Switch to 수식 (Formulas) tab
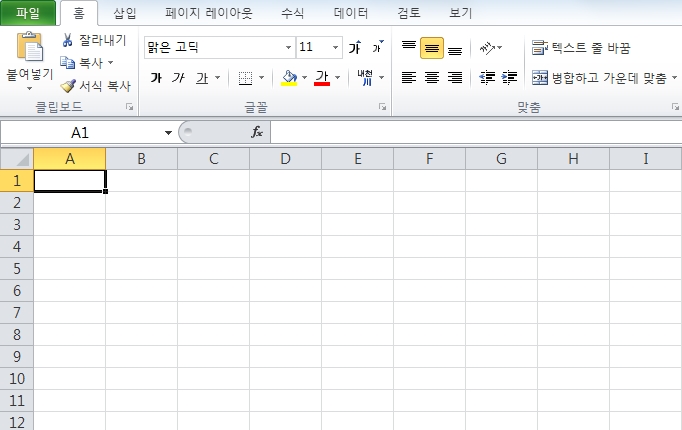The image size is (682, 430). [292, 13]
